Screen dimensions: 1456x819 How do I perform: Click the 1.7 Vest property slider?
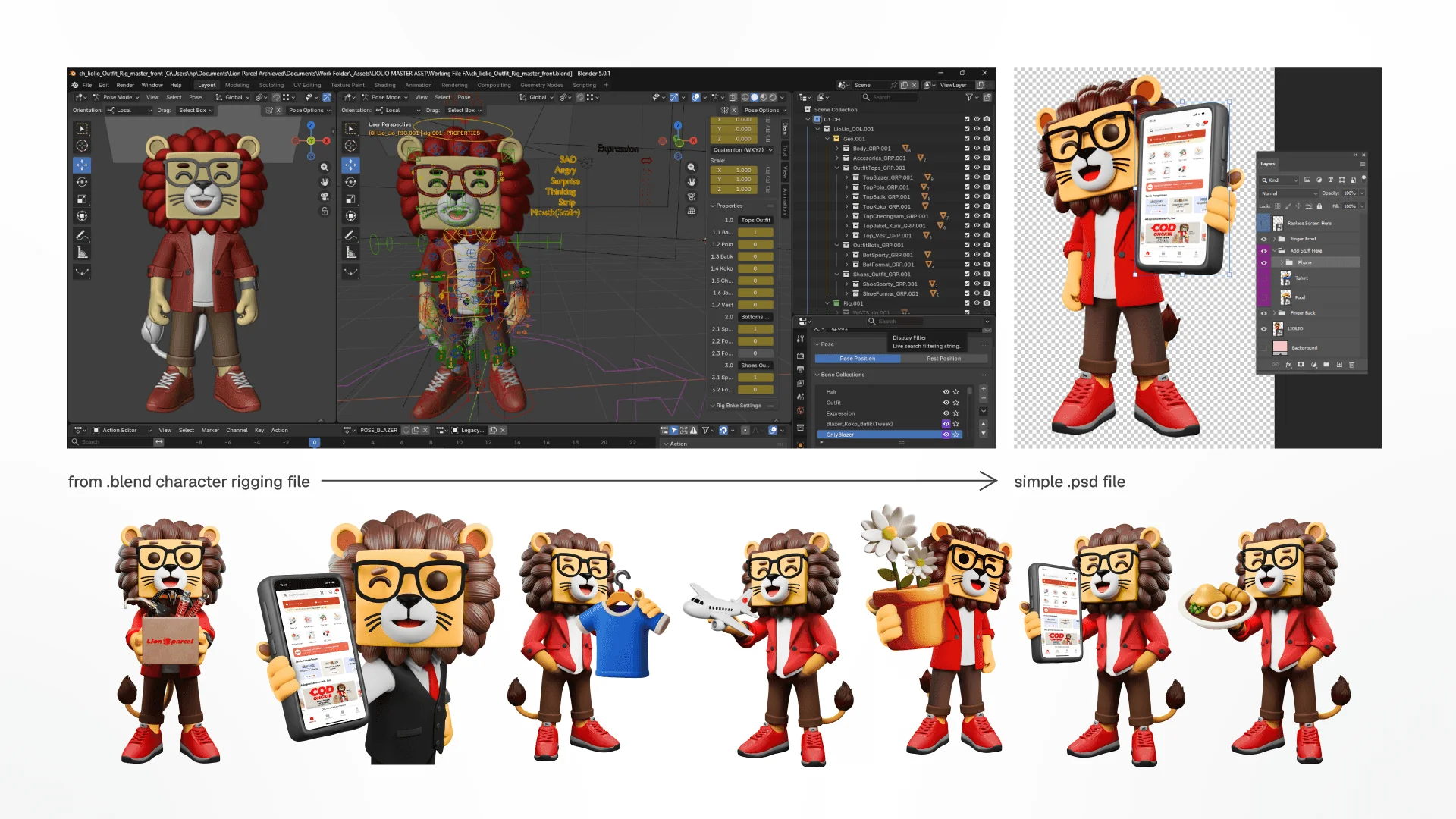(755, 305)
